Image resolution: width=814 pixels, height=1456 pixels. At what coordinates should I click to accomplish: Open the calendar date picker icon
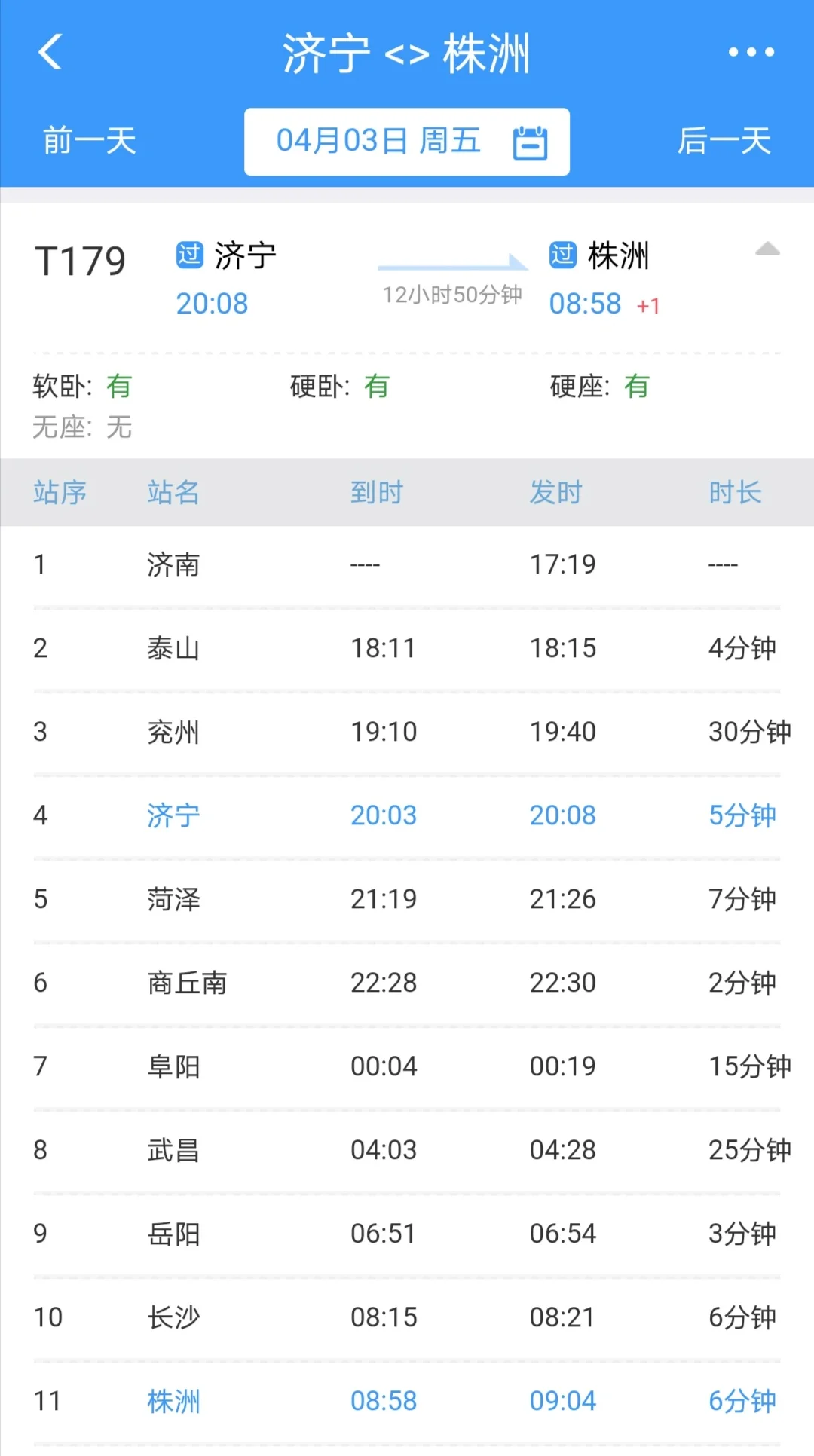pos(530,141)
